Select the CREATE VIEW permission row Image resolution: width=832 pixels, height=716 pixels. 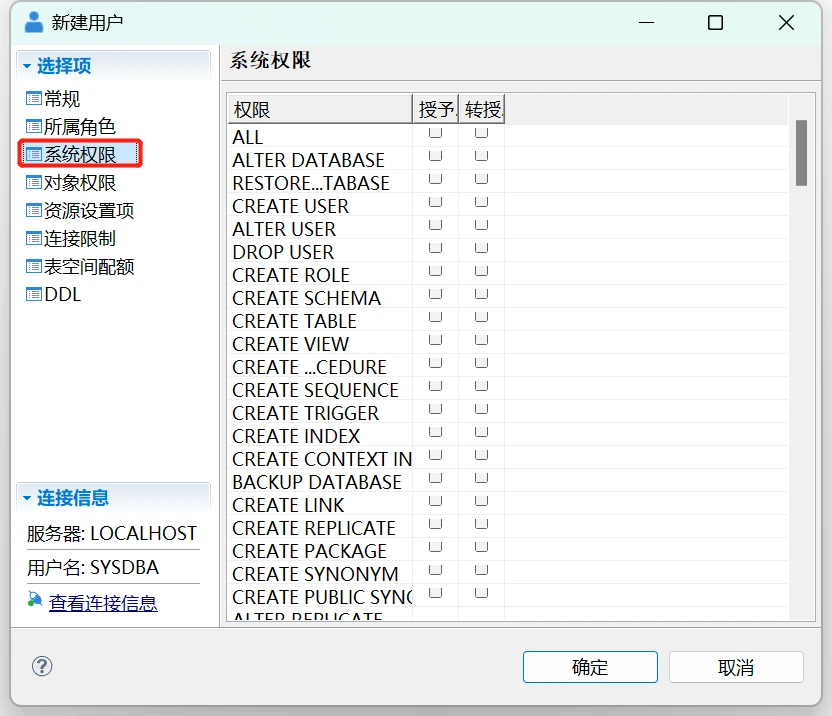(291, 344)
